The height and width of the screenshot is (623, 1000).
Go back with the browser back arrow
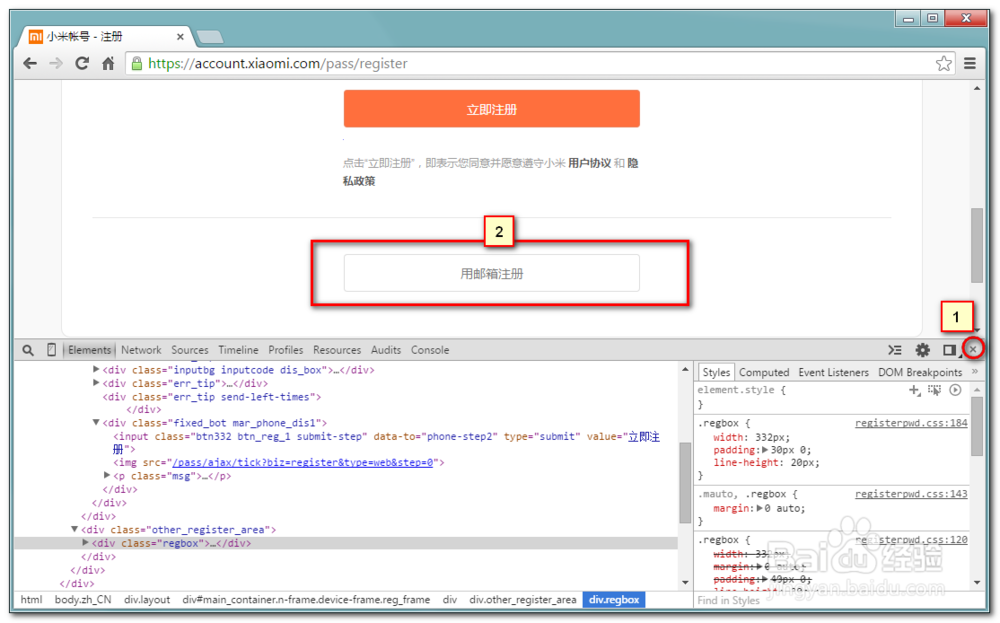tap(30, 63)
